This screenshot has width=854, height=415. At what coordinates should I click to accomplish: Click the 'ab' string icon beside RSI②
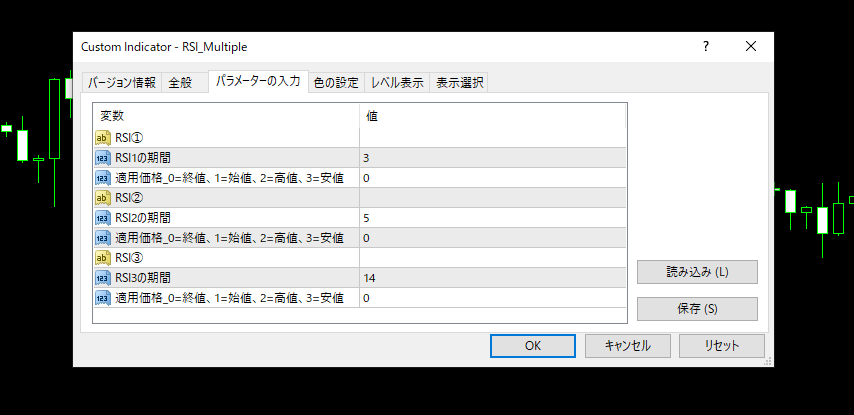[x=103, y=198]
